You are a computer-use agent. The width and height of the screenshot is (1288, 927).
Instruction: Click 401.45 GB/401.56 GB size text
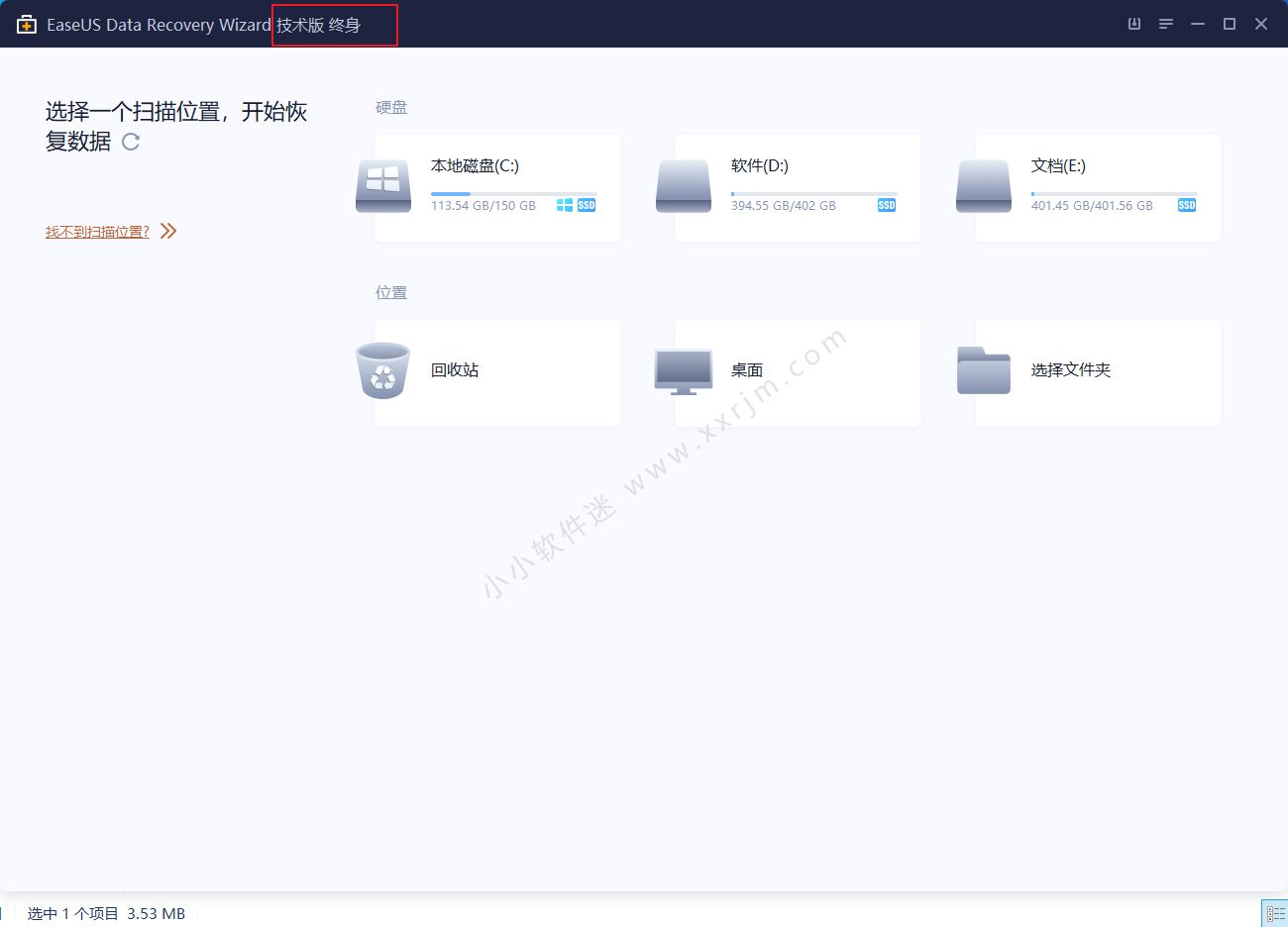1092,206
